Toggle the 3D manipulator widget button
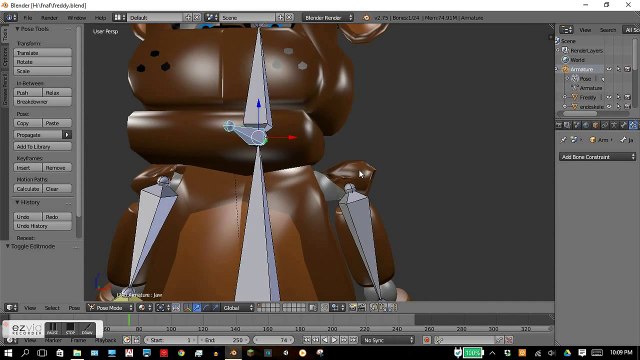Screen dimensions: 640x360 coord(188,308)
